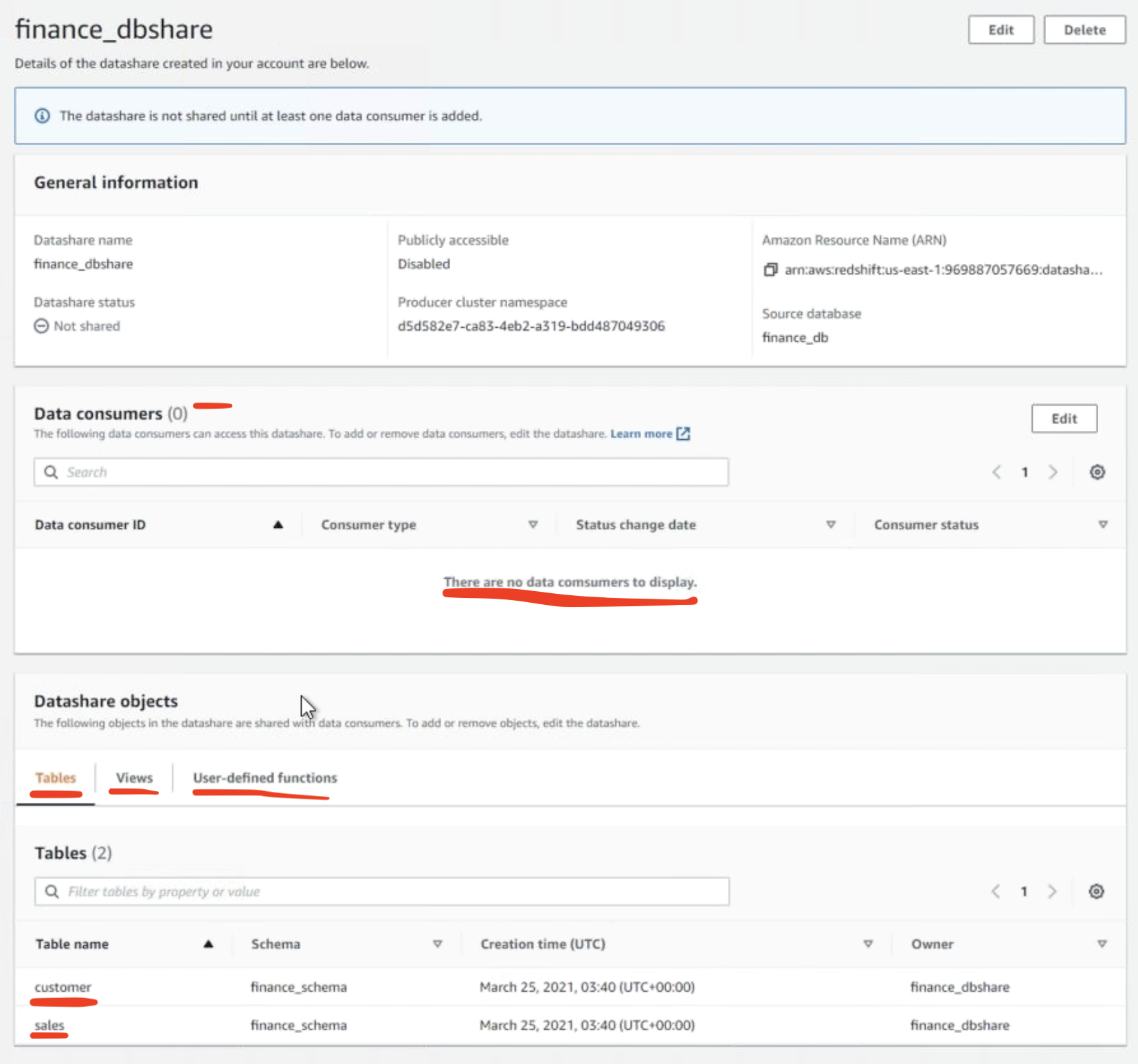This screenshot has height=1064, width=1138.
Task: Go to next page in Tables list
Action: (x=1051, y=891)
